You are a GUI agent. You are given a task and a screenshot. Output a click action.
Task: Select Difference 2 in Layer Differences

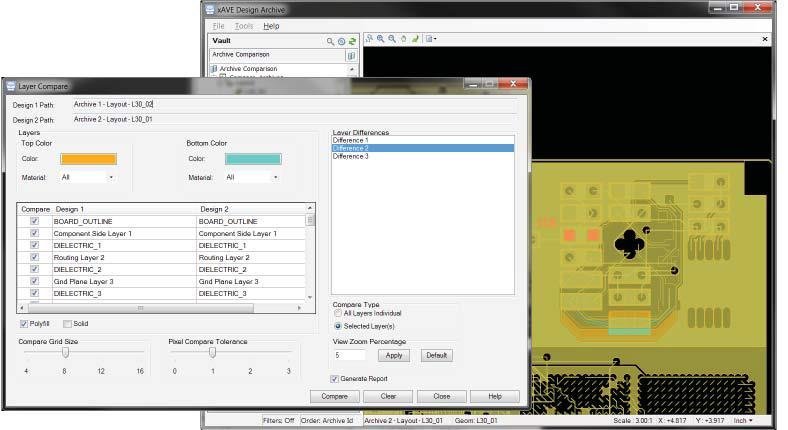(x=423, y=149)
